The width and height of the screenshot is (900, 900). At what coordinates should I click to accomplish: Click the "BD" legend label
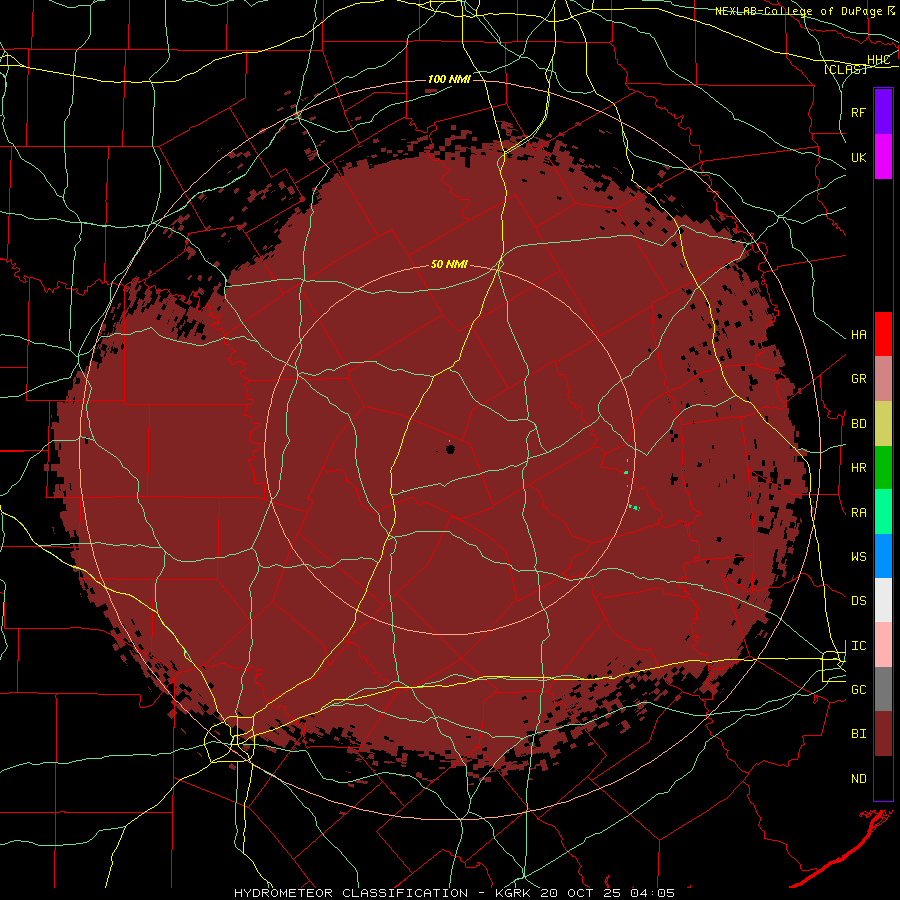tap(859, 424)
